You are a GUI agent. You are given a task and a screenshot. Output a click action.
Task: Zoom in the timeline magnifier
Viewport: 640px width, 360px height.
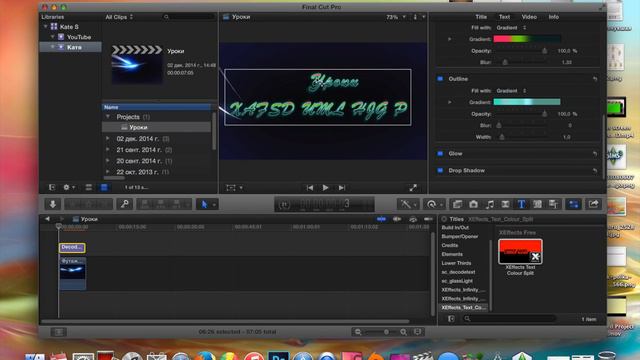point(403,332)
